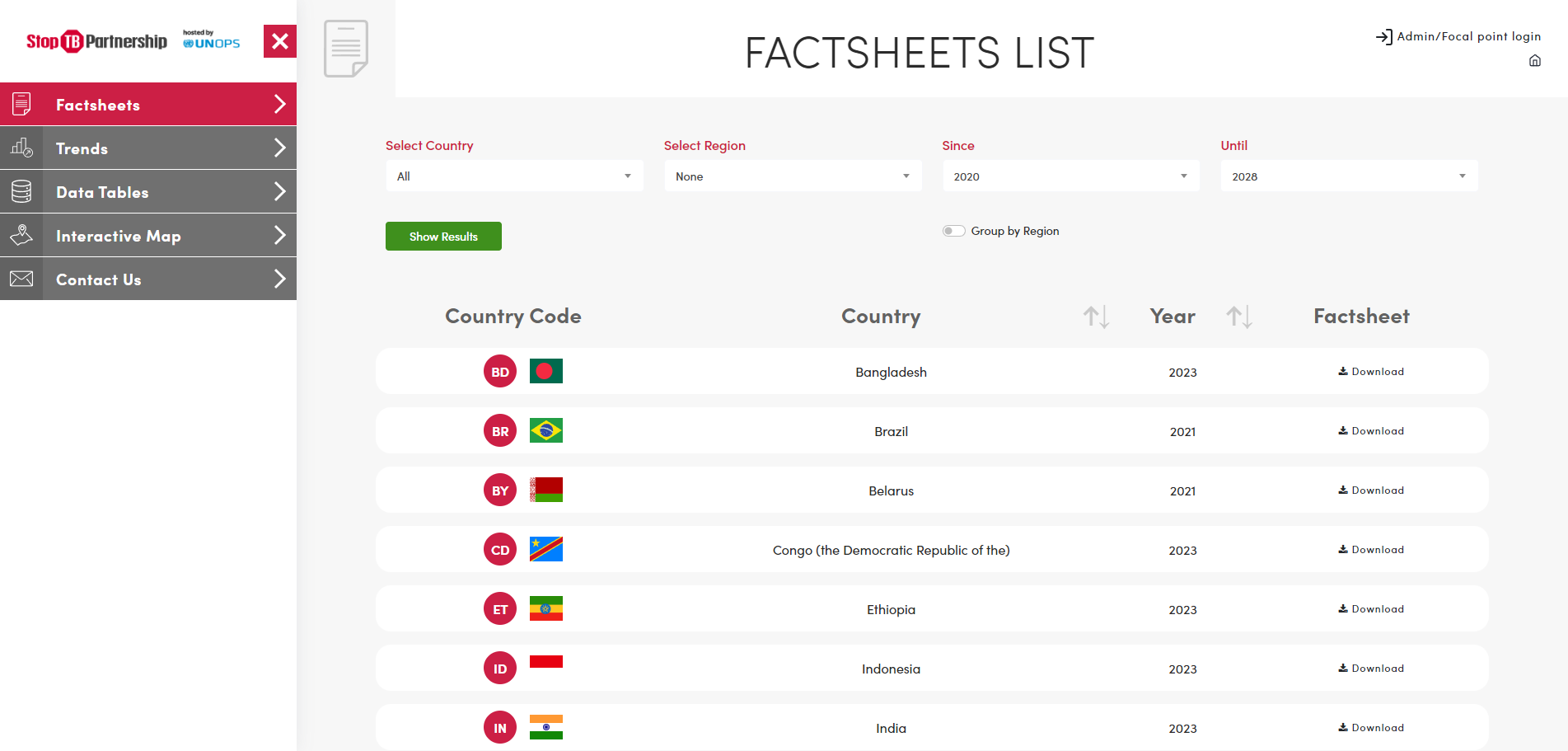Go to Interactive Map in the sidebar
Viewport: 1568px width, 751px height.
tap(148, 236)
